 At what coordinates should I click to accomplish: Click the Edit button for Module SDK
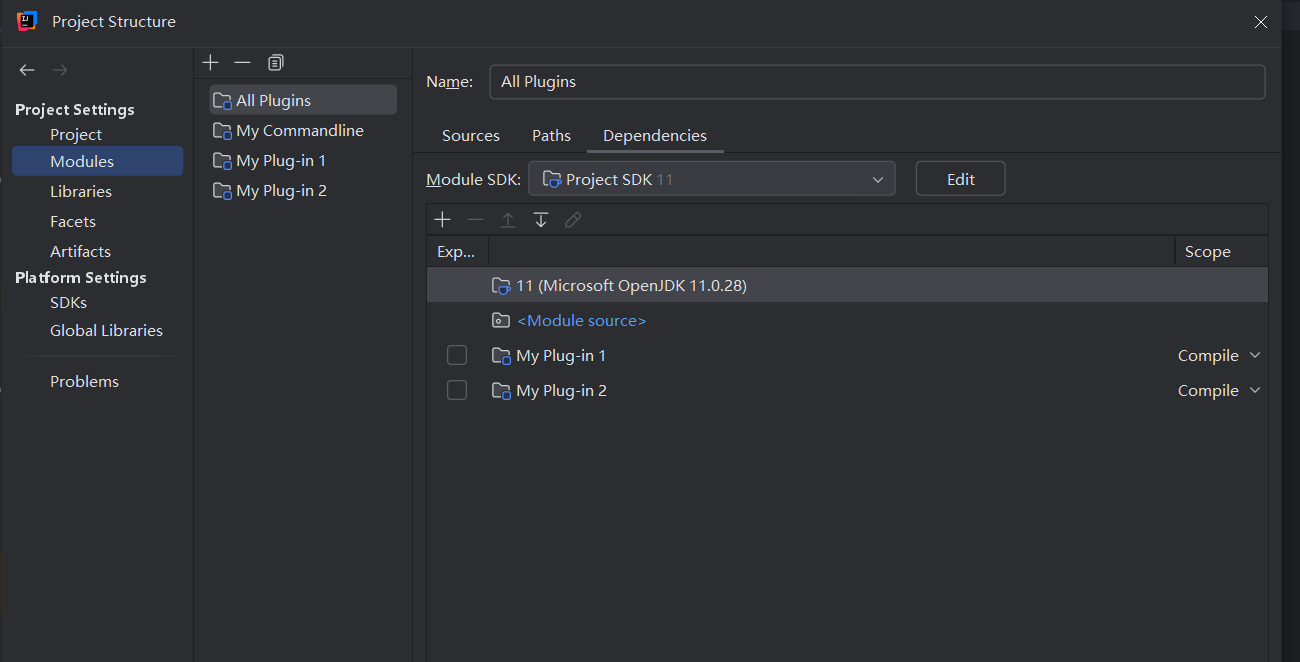point(960,179)
